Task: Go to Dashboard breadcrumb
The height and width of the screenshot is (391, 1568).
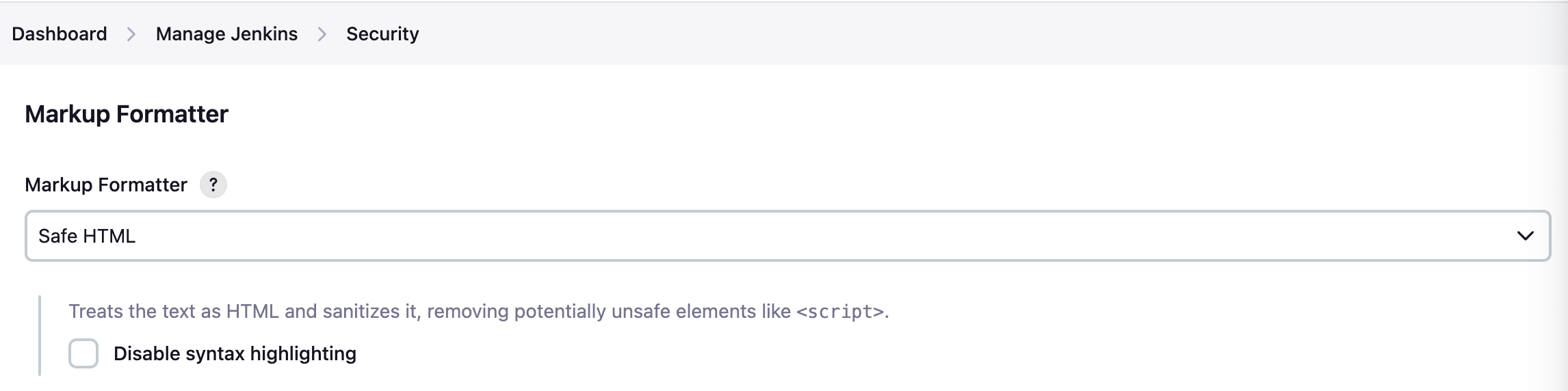Action: pyautogui.click(x=60, y=34)
